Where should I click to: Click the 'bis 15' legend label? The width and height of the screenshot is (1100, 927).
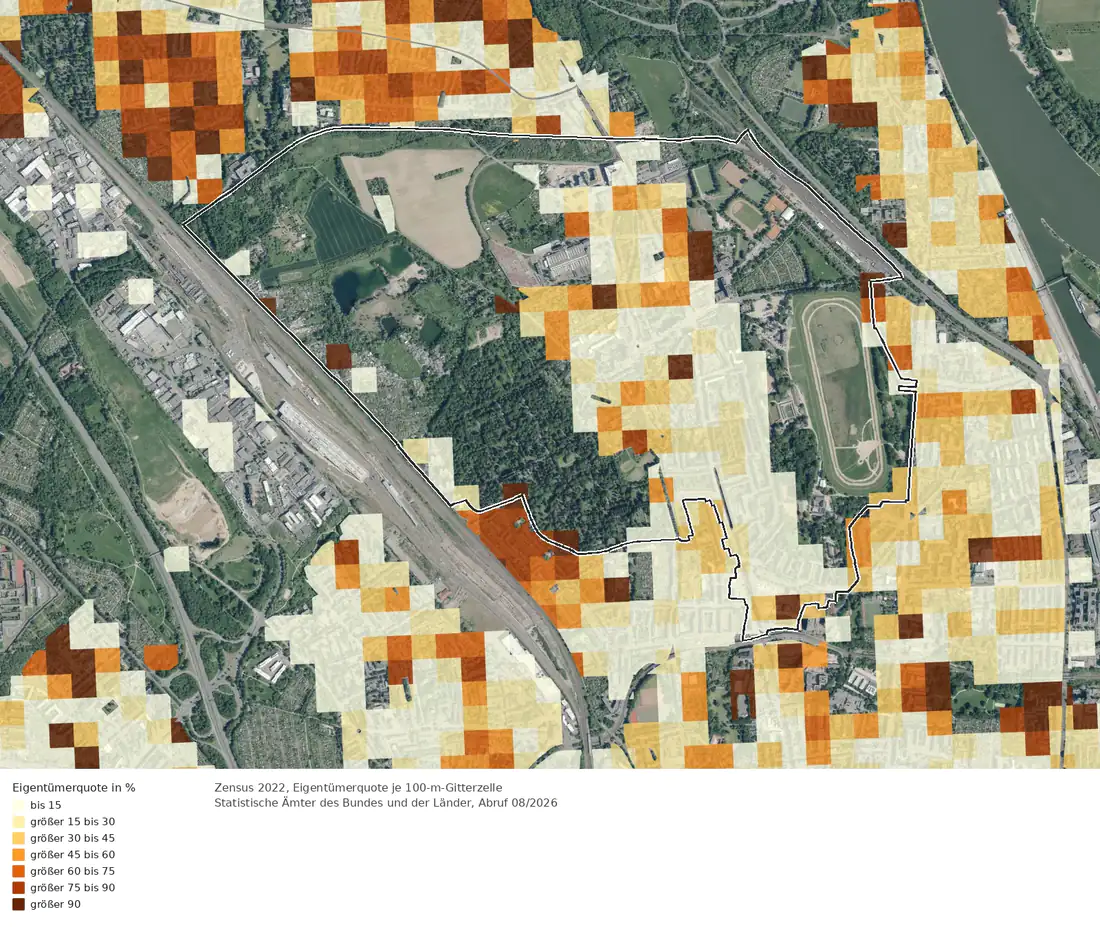click(46, 805)
